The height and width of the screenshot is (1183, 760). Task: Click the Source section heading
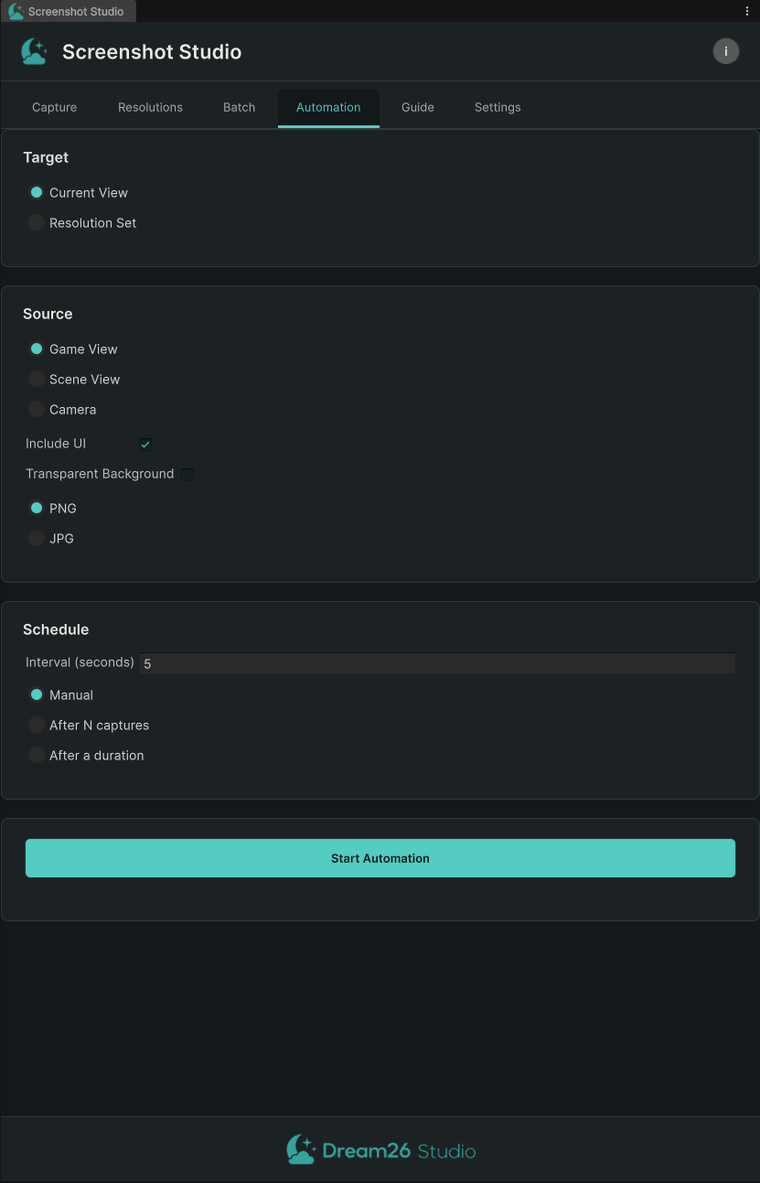click(x=48, y=314)
